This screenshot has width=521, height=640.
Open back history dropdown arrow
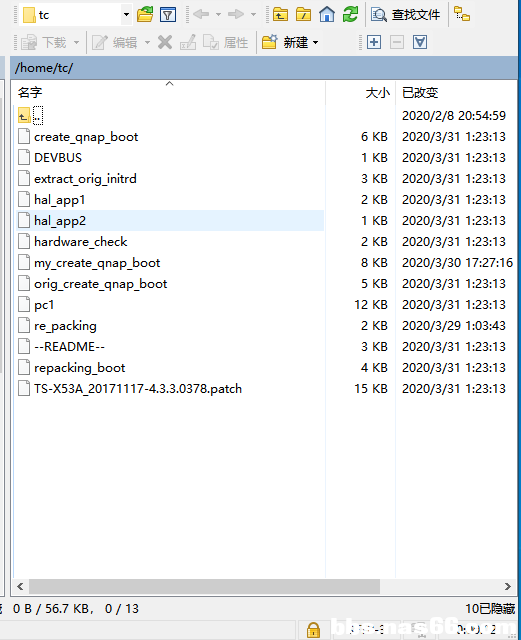pyautogui.click(x=218, y=15)
